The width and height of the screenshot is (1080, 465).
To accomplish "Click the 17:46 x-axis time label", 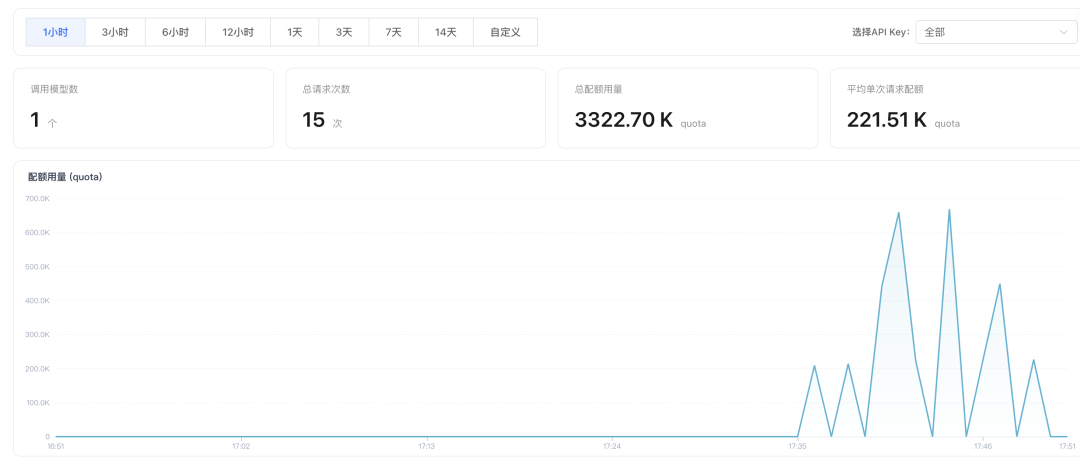I will click(x=983, y=447).
